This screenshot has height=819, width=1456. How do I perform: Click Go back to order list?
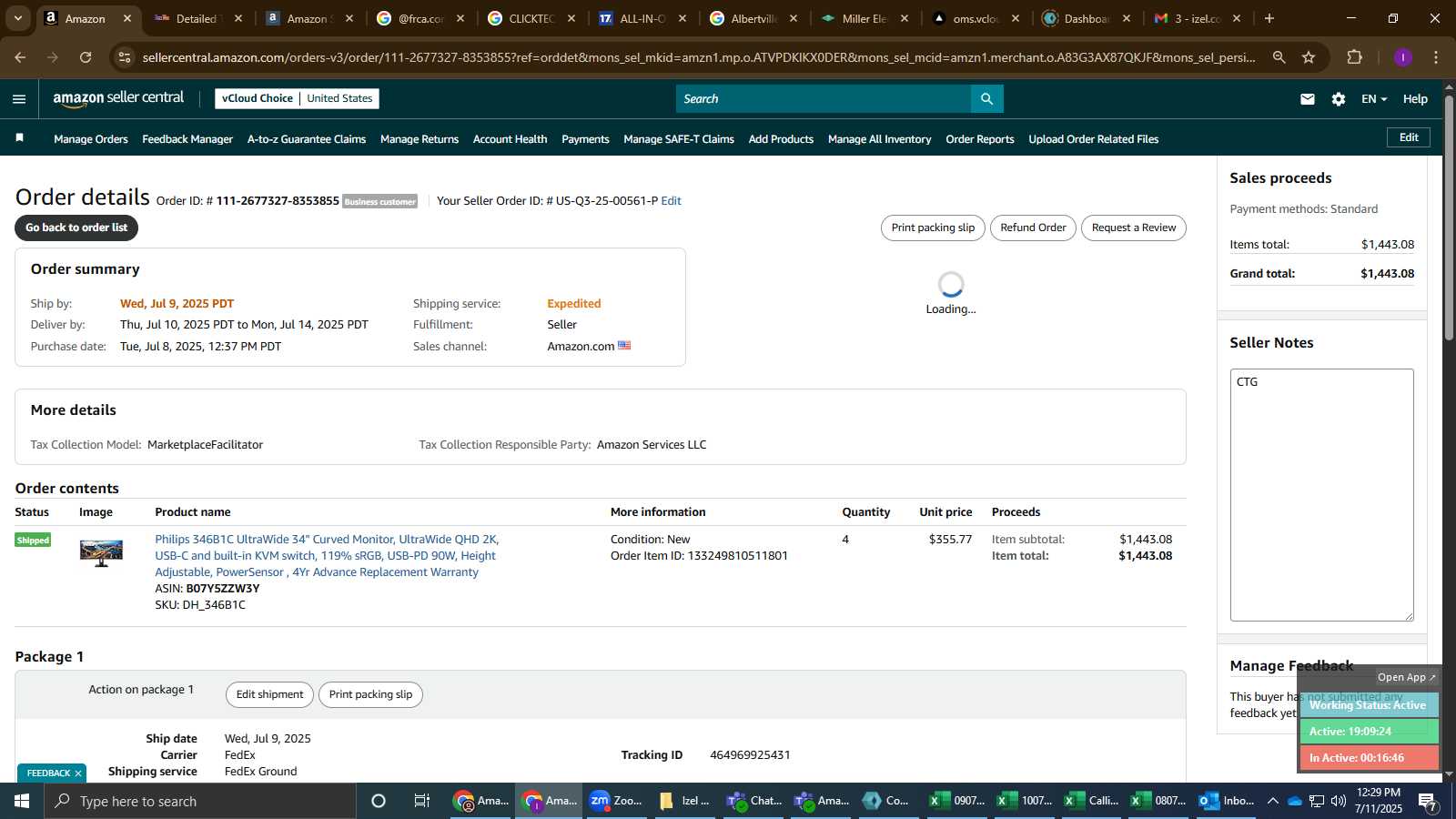(x=76, y=227)
